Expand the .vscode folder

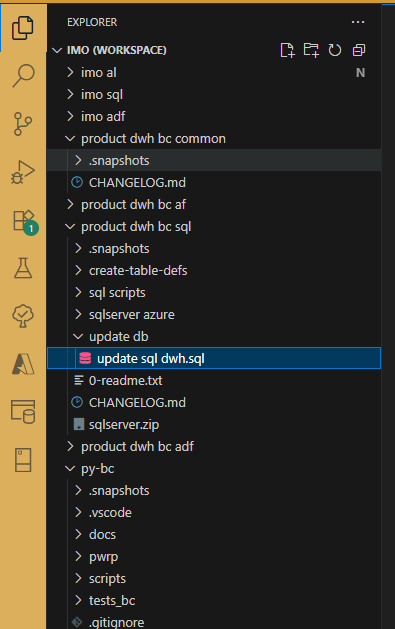click(x=78, y=512)
